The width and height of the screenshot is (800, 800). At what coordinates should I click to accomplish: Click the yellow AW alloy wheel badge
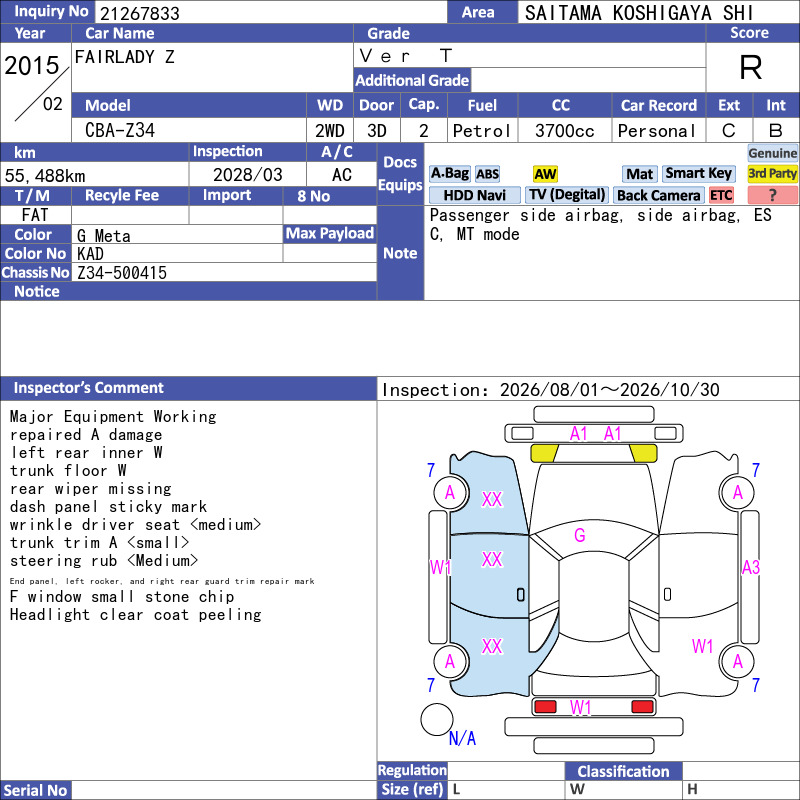[x=545, y=174]
